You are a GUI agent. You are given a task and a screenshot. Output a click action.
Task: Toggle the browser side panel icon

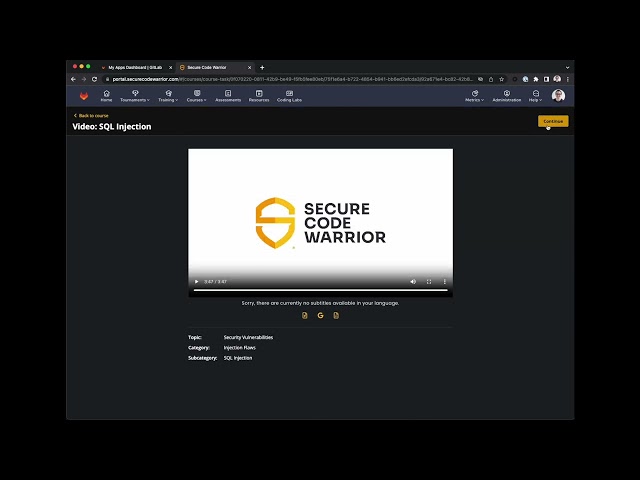click(x=546, y=79)
